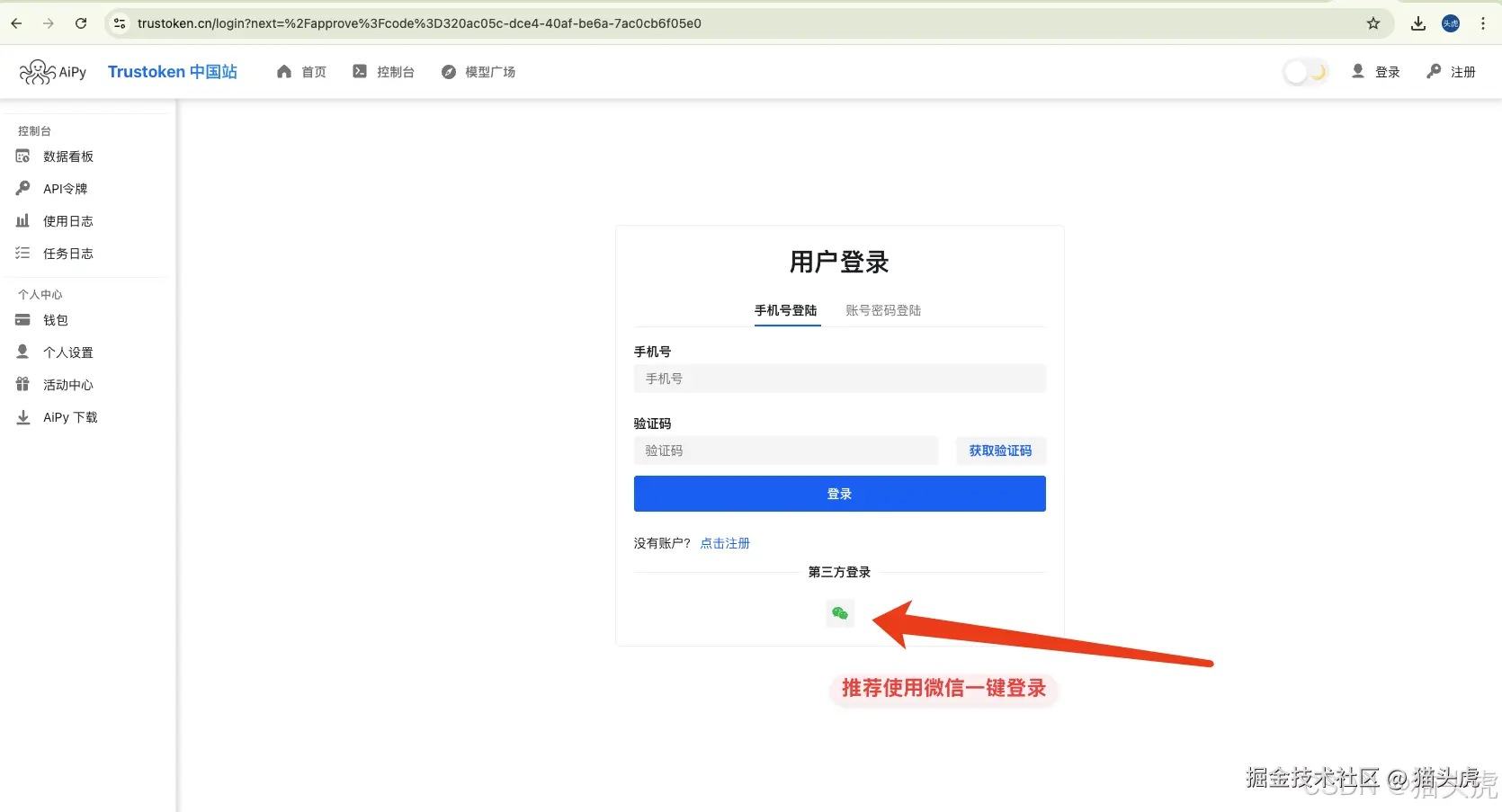This screenshot has height=812, width=1502.
Task: Select the API令牌 sidebar item
Action: (65, 188)
